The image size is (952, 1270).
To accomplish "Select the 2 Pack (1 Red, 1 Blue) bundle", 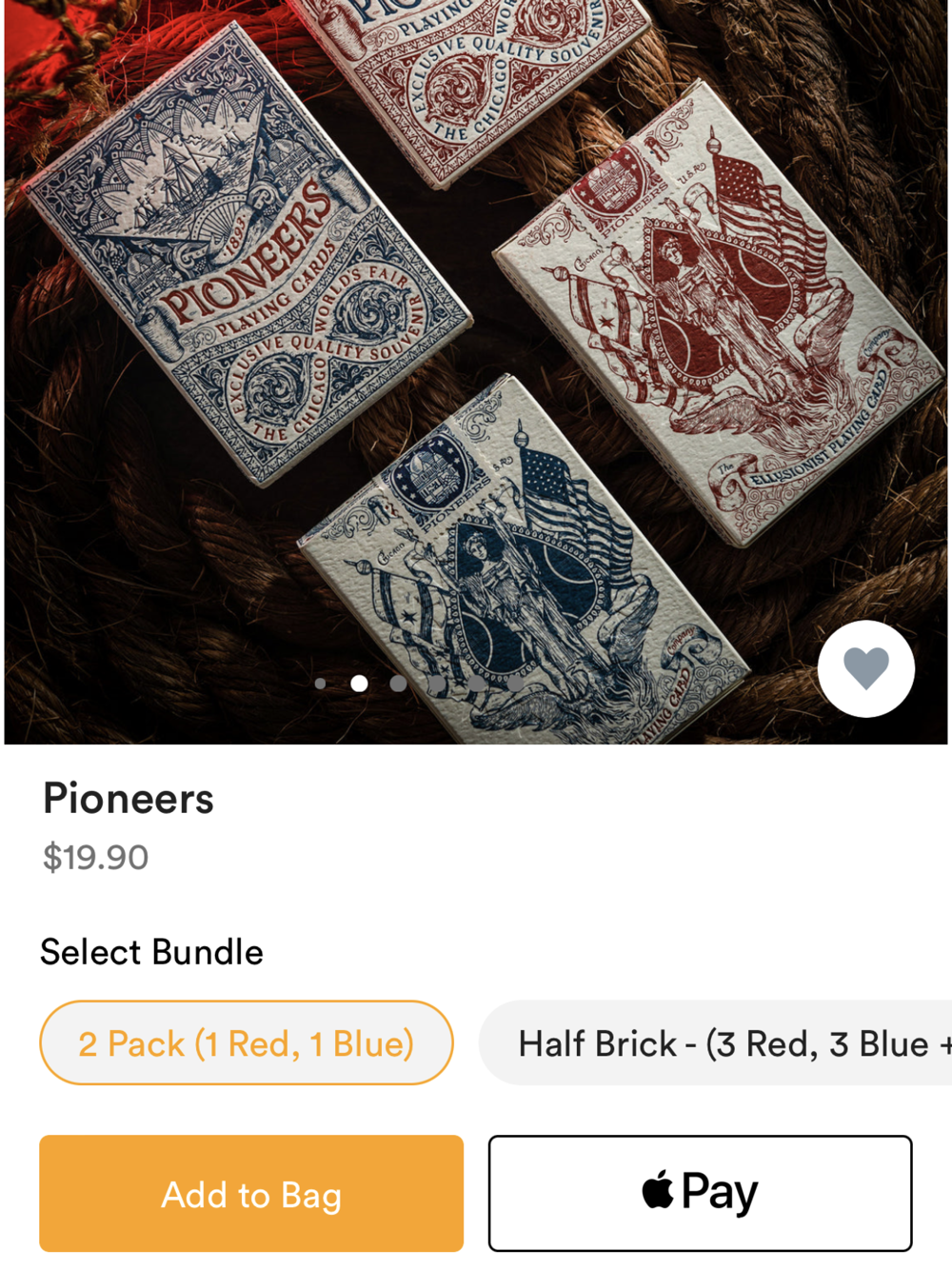I will coord(247,1042).
